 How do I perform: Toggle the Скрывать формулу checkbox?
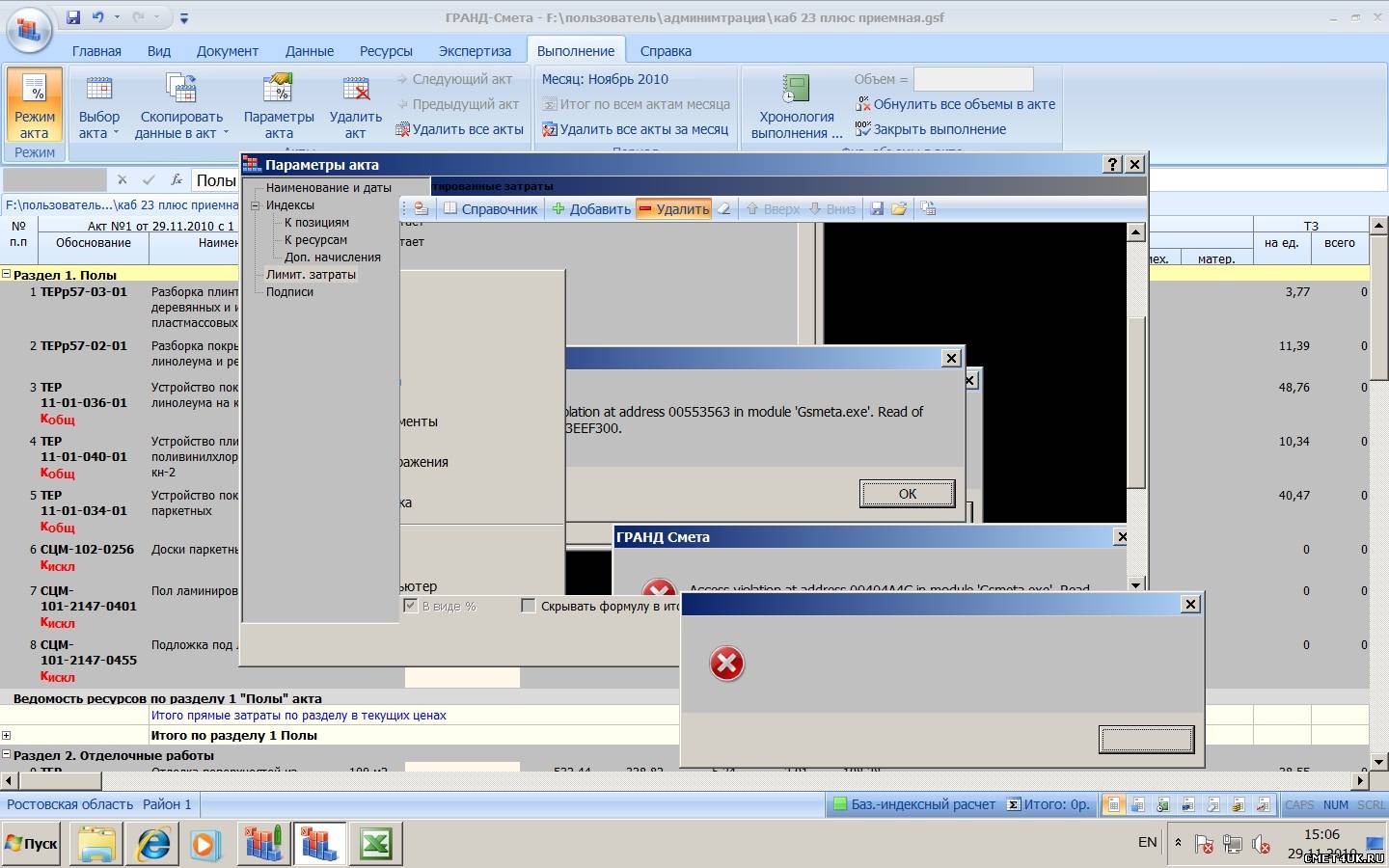pyautogui.click(x=528, y=606)
